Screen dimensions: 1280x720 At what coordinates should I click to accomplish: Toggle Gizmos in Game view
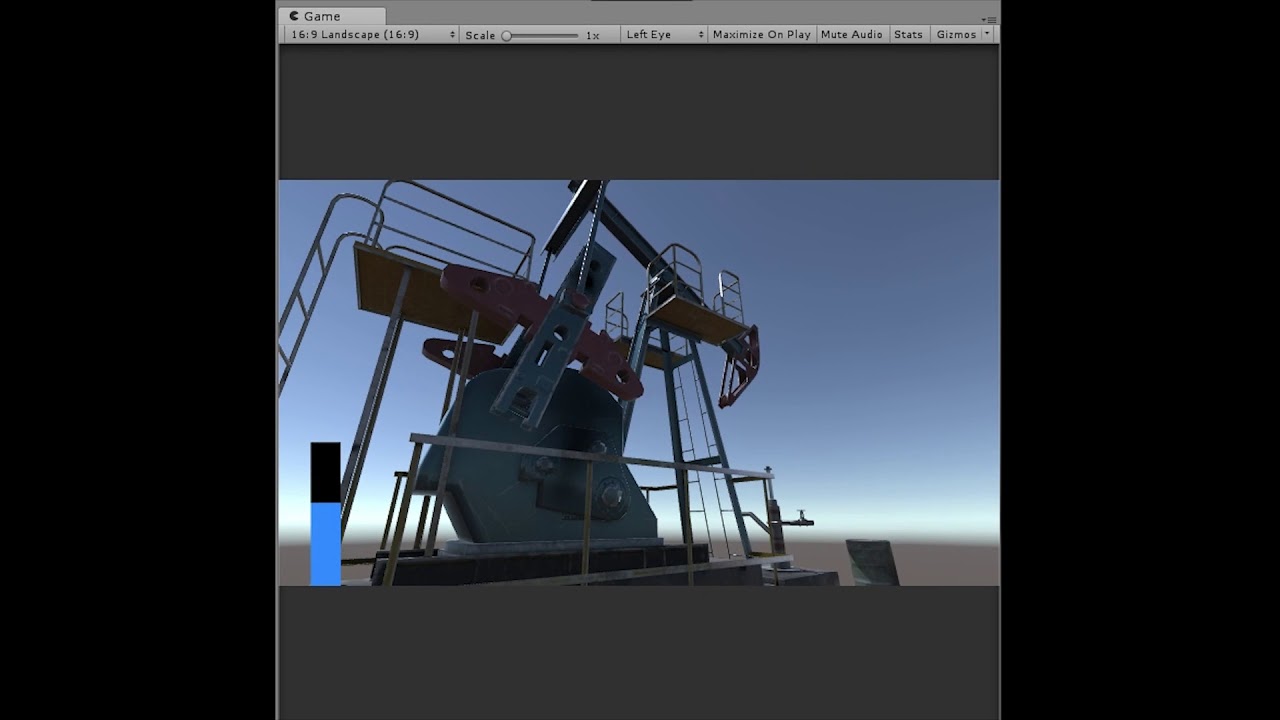[956, 34]
